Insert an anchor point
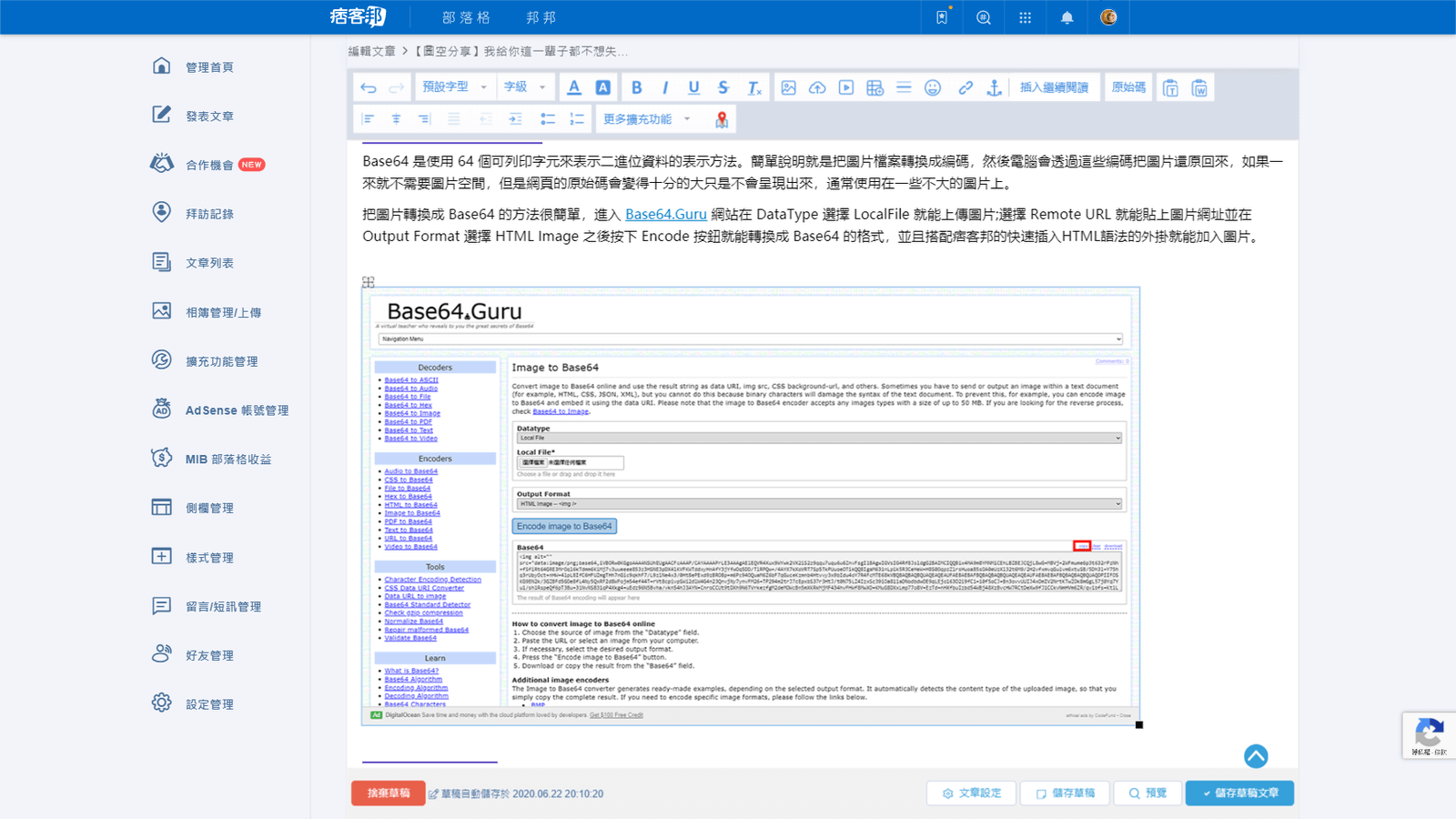This screenshot has height=819, width=1456. [995, 86]
